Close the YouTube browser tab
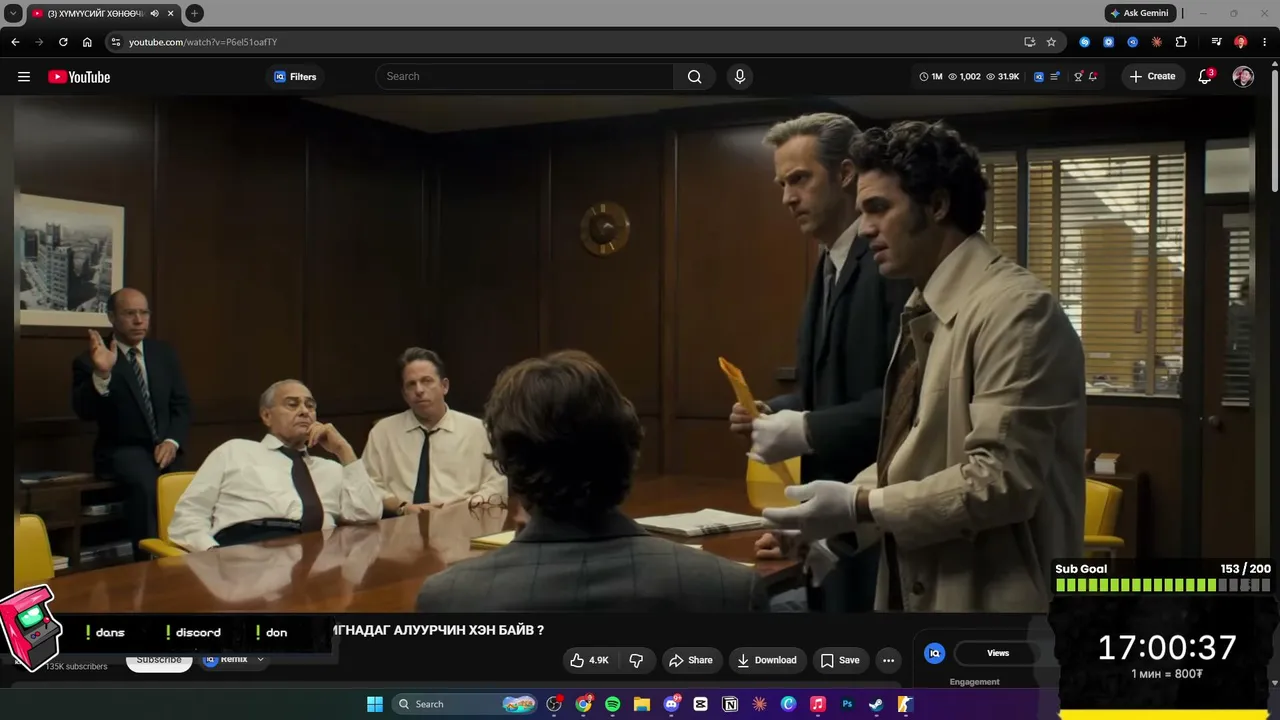1280x720 pixels. pyautogui.click(x=170, y=13)
